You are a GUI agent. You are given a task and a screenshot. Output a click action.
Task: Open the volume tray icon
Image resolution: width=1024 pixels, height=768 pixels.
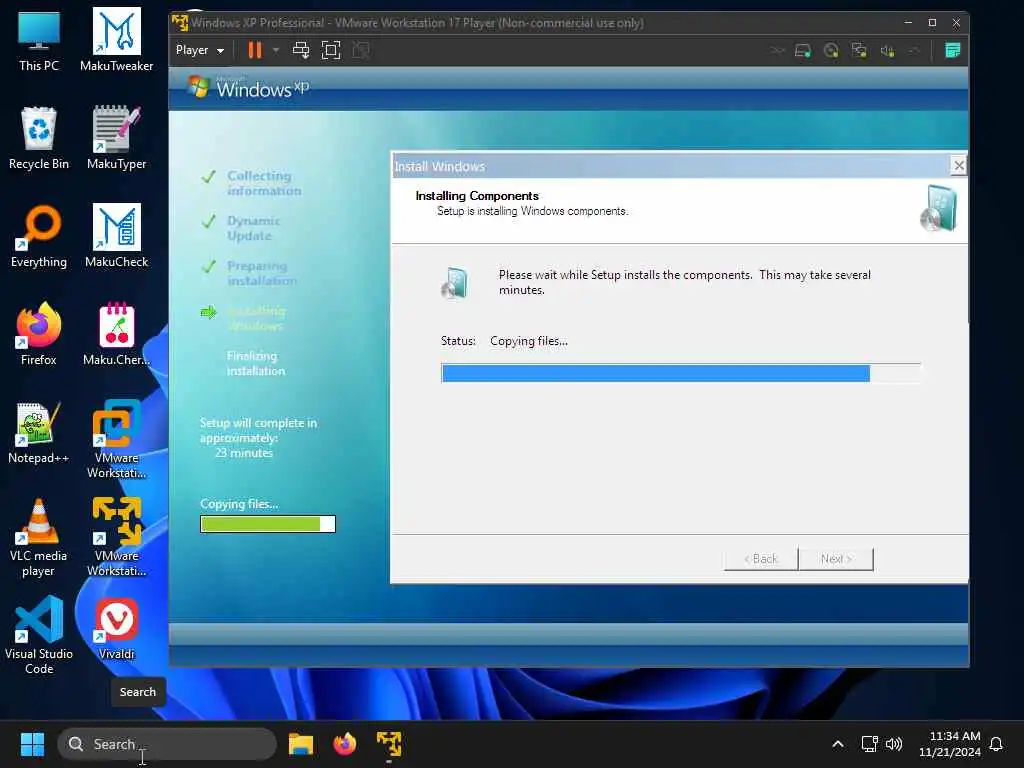(x=893, y=744)
